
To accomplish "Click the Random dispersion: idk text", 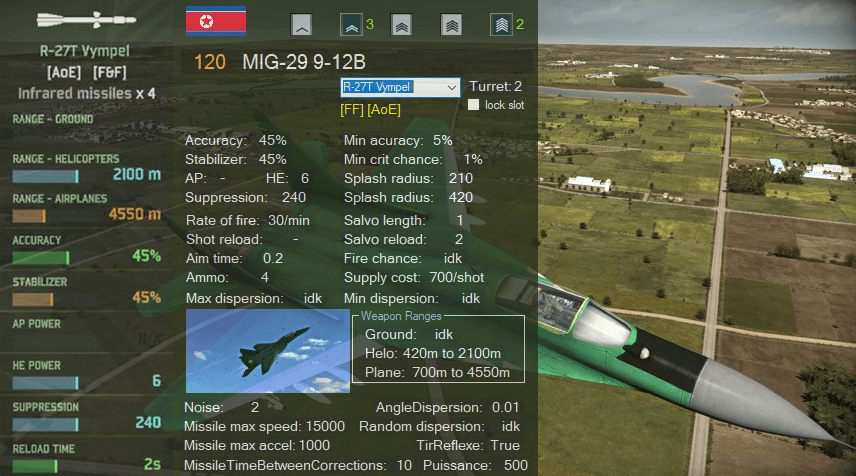I will point(439,427).
